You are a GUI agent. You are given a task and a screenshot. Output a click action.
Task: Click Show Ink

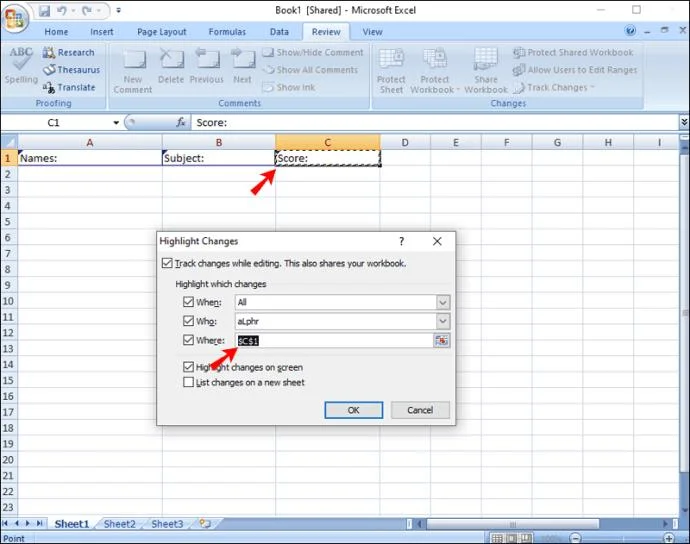tap(289, 87)
